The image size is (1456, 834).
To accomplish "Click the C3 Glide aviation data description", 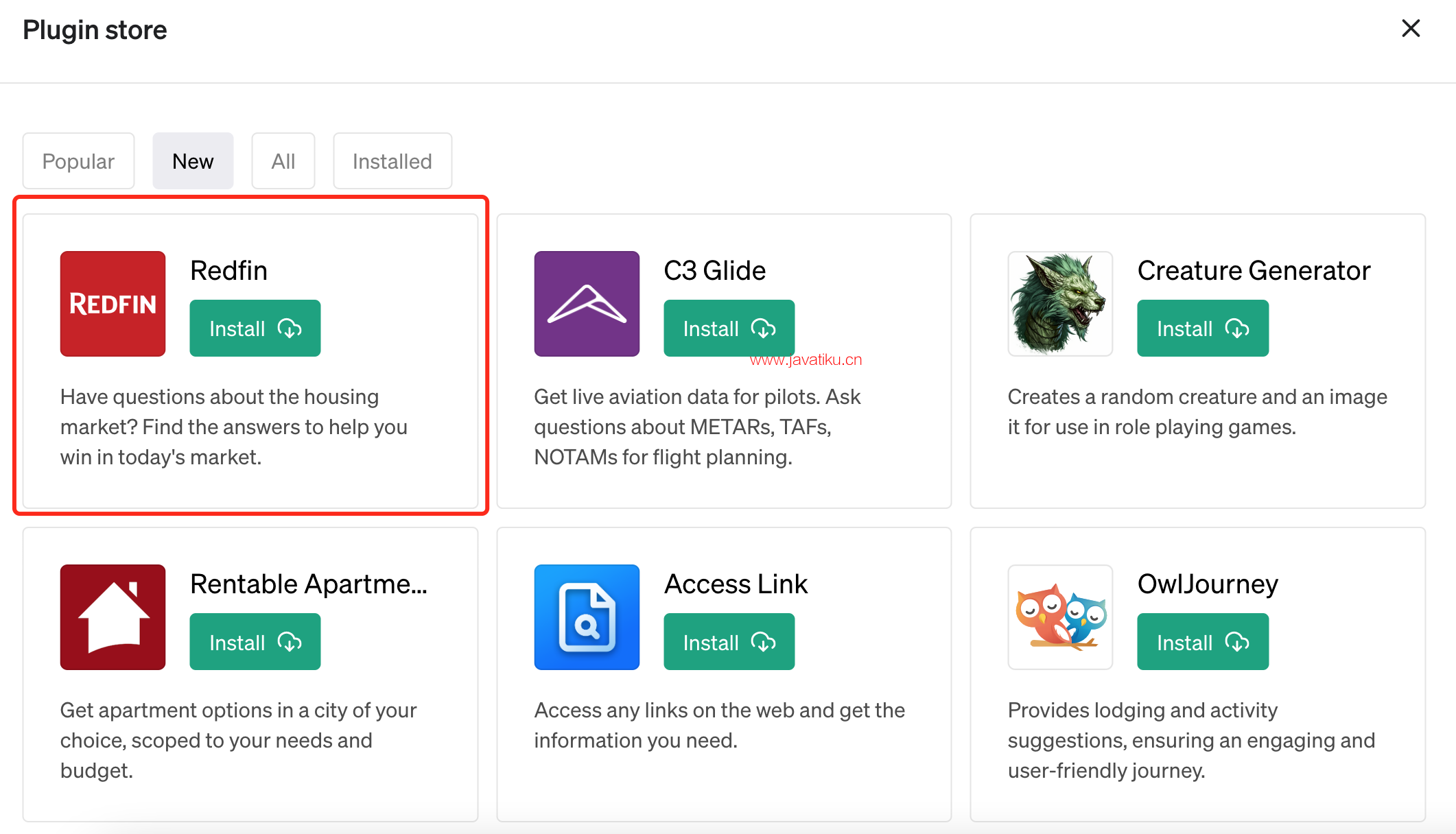I will tap(697, 427).
